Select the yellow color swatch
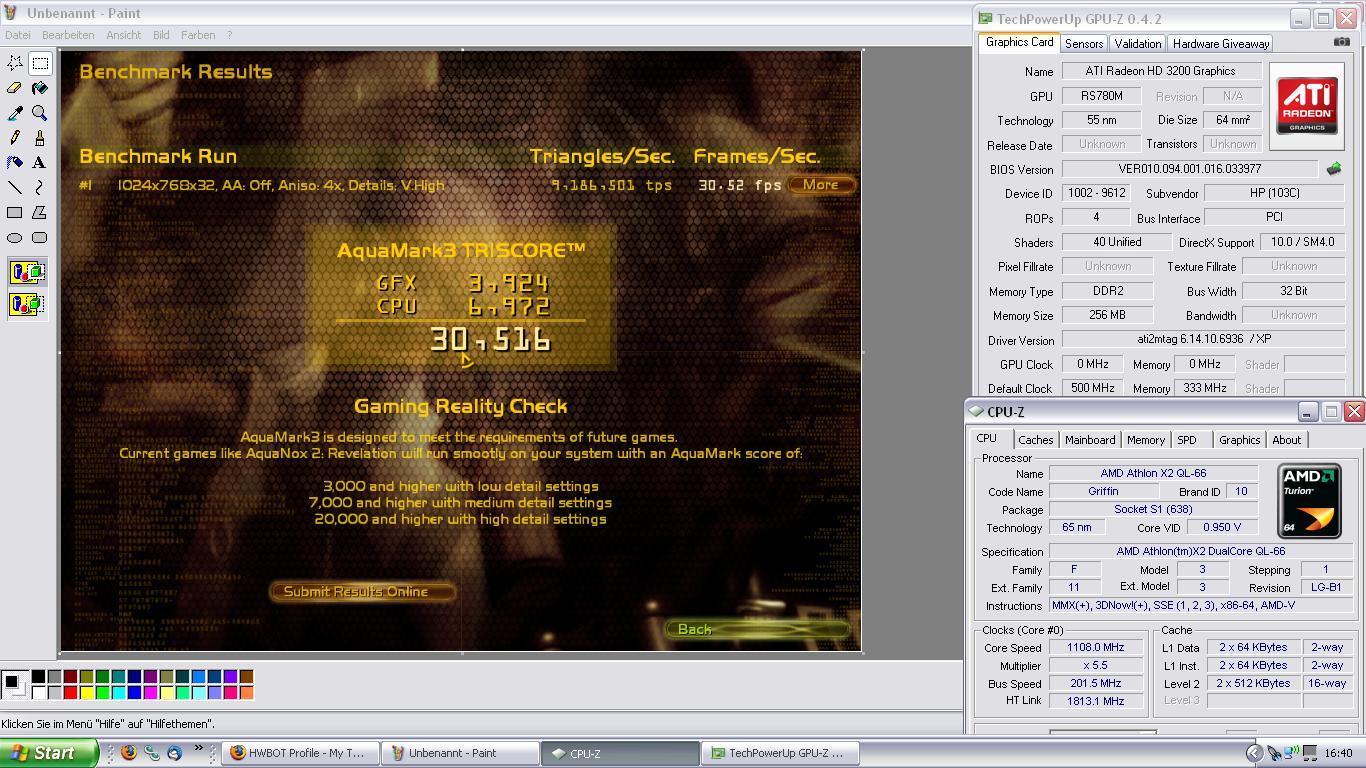Viewport: 1366px width, 768px height. (86, 692)
